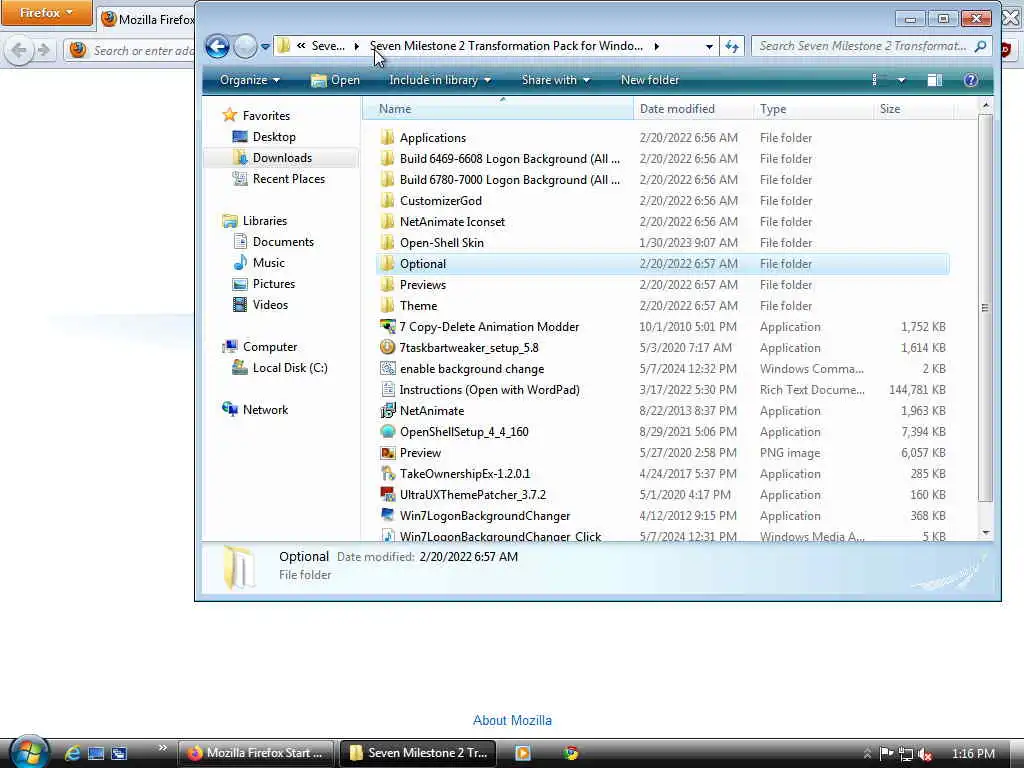Screen dimensions: 1024x768
Task: Click Open in the Explorer toolbar
Action: [336, 80]
